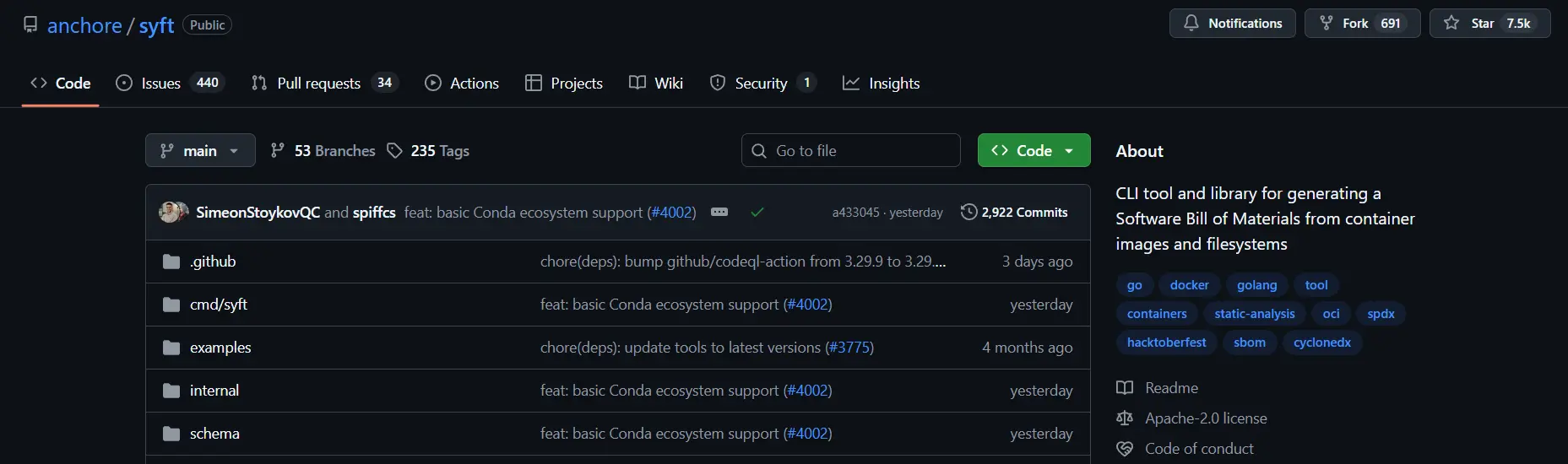Viewport: 1568px width, 464px height.
Task: Select the cyclonedx topic tag
Action: pos(1322,343)
